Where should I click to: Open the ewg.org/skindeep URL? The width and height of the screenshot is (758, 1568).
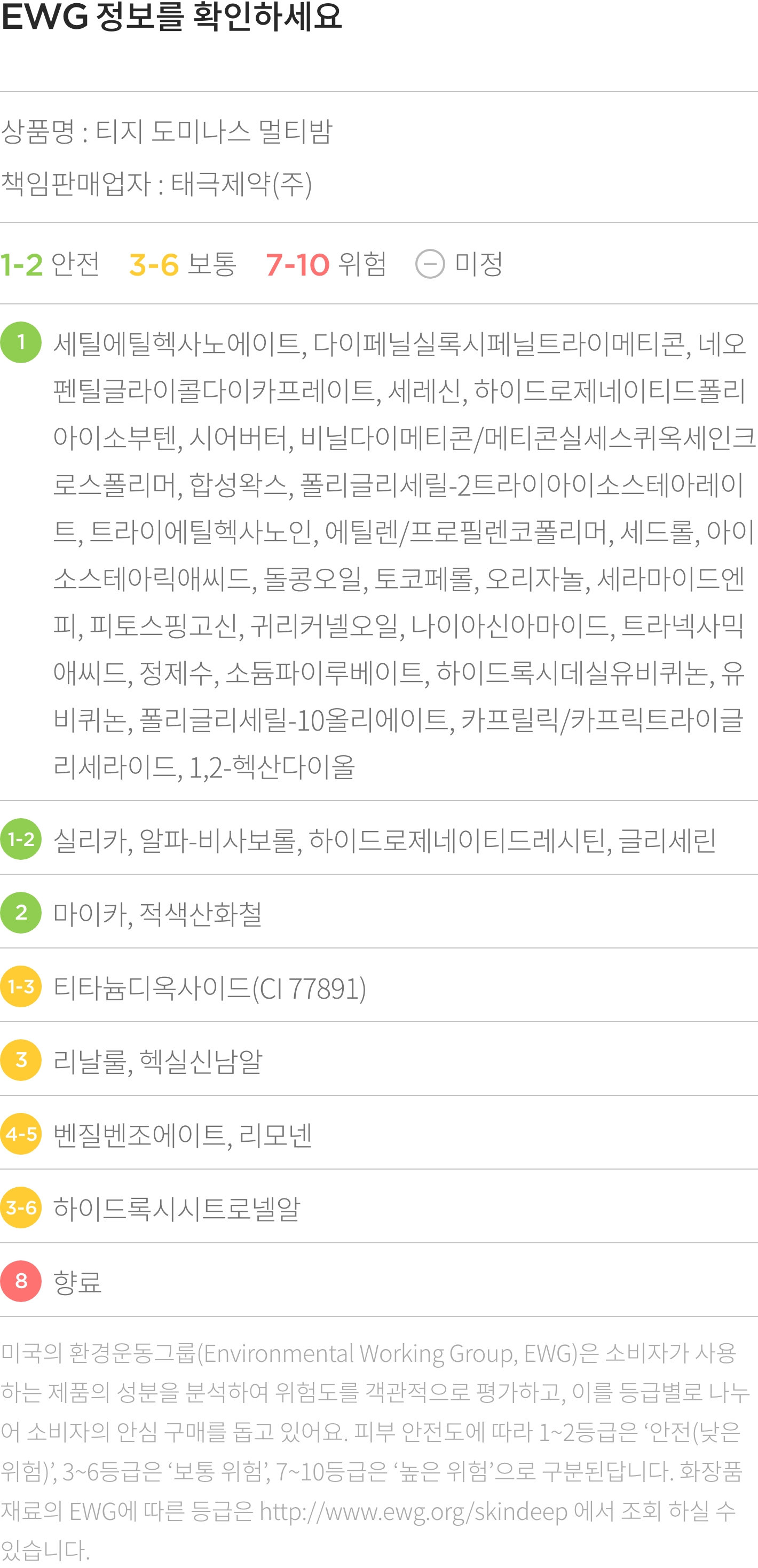point(414,1512)
